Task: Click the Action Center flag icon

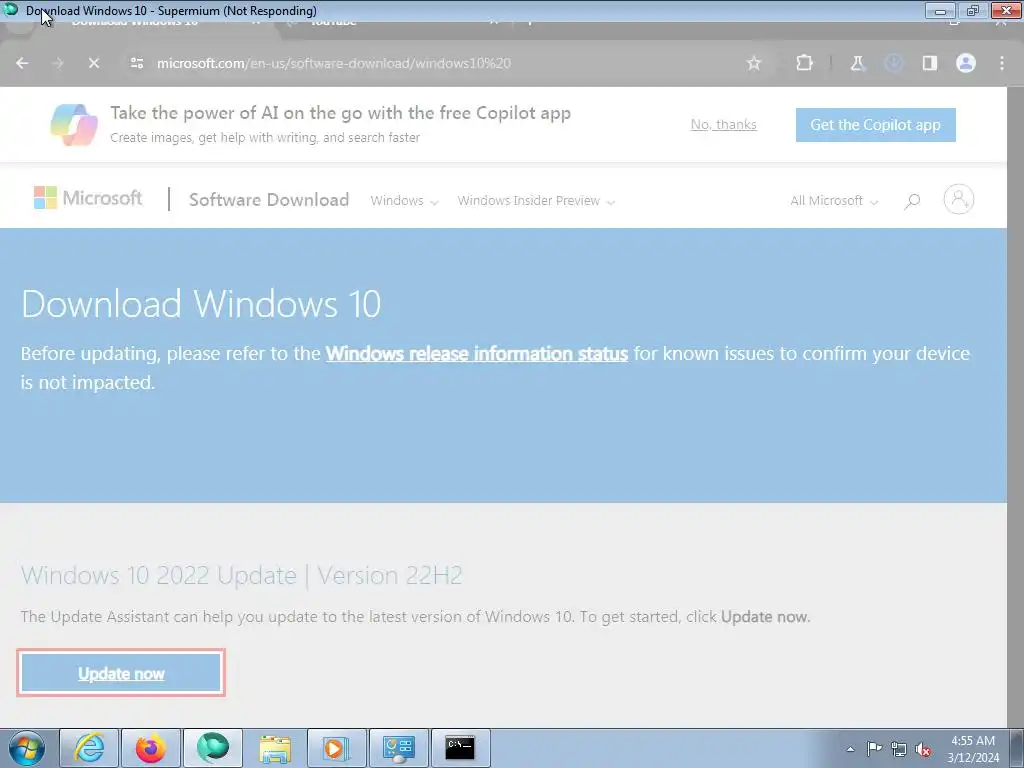Action: [874, 749]
